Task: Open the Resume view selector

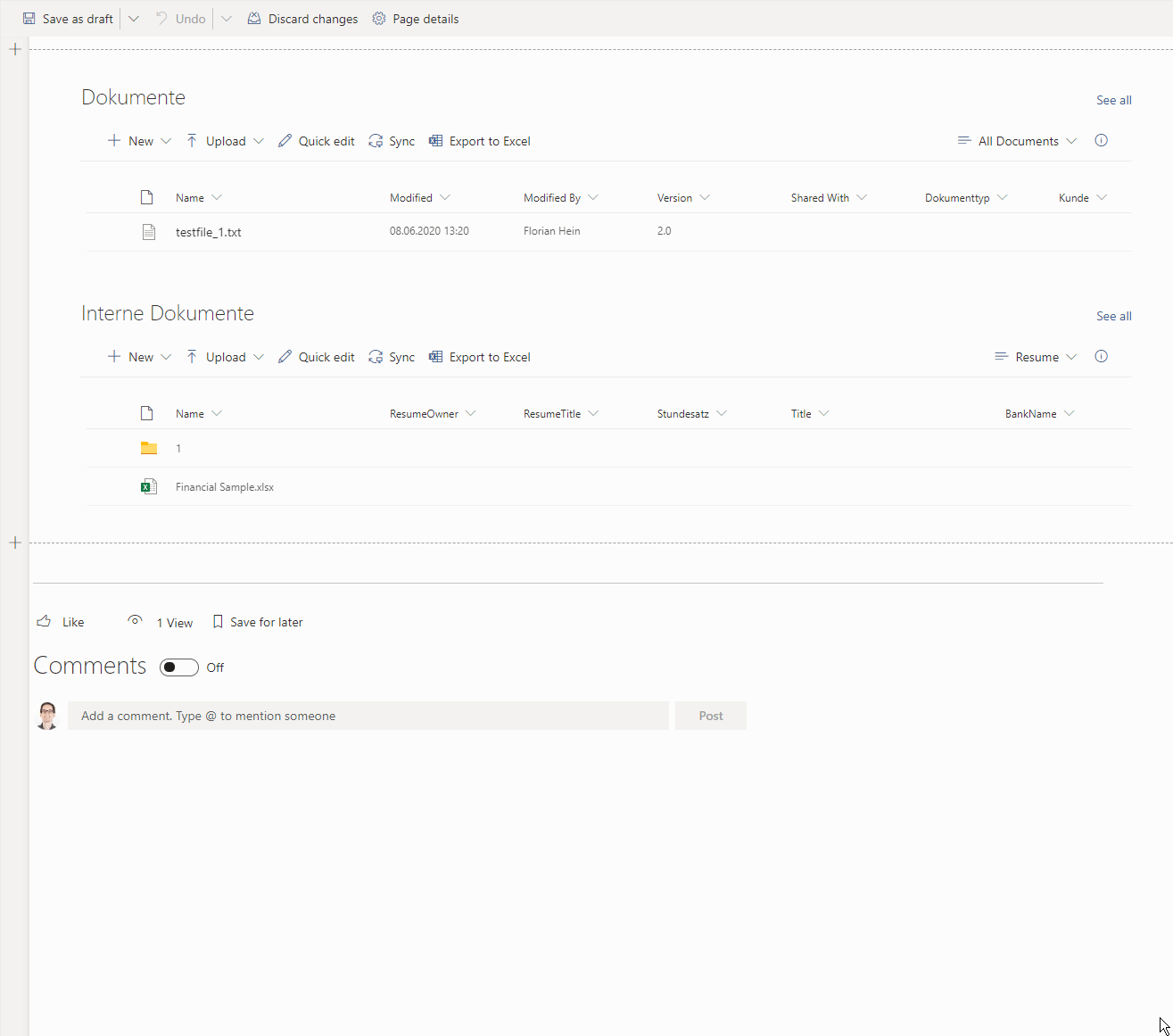Action: coord(1036,357)
